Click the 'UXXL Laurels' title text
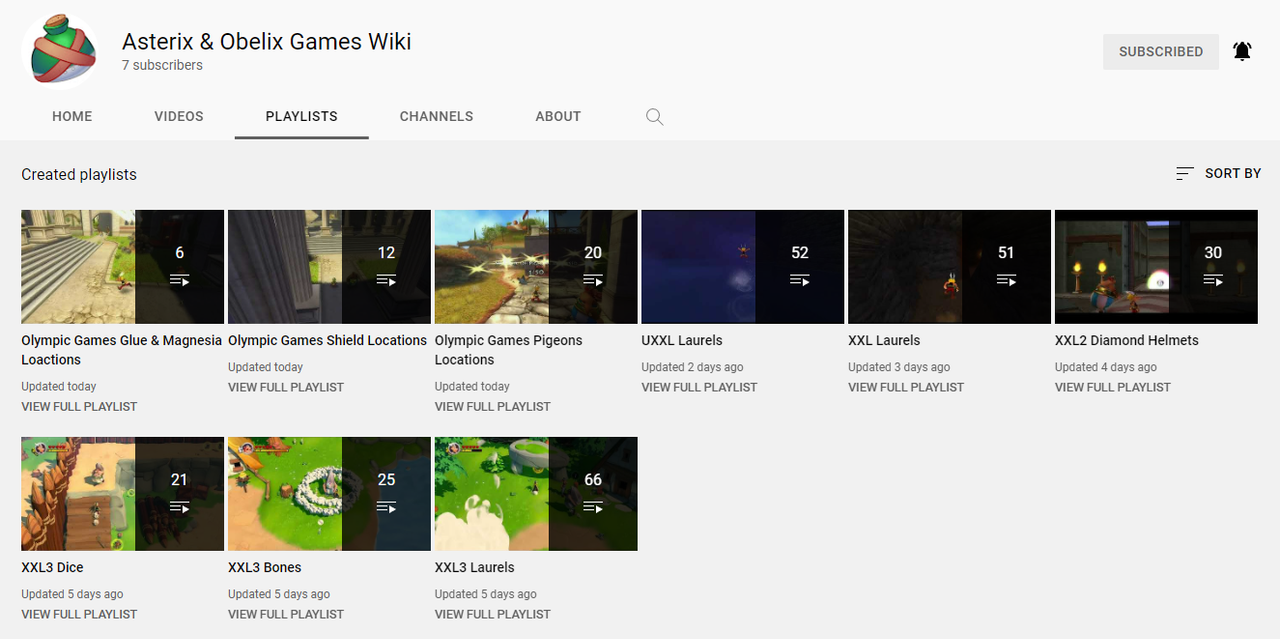1280x639 pixels. pos(682,341)
